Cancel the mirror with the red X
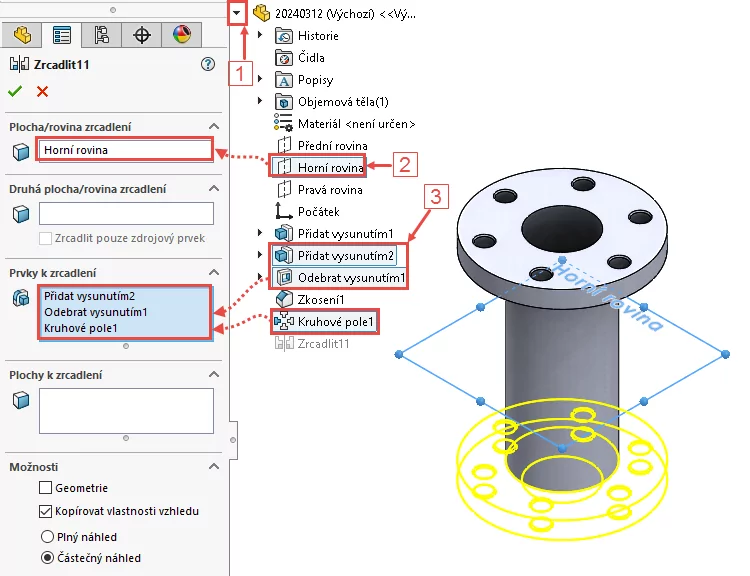Screen dimensions: 750x576 point(42,92)
